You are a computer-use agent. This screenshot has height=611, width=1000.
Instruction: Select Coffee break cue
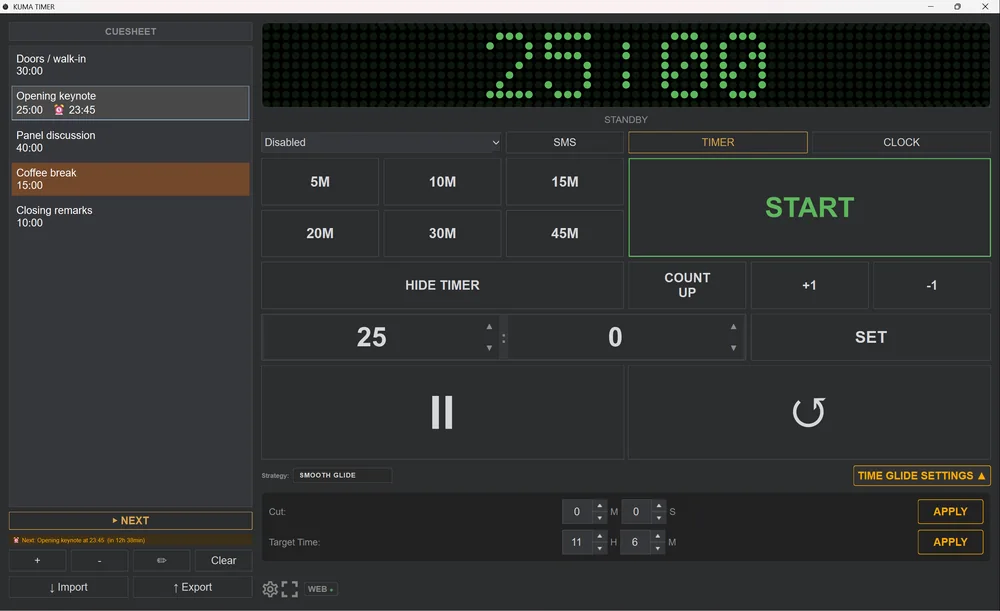130,179
